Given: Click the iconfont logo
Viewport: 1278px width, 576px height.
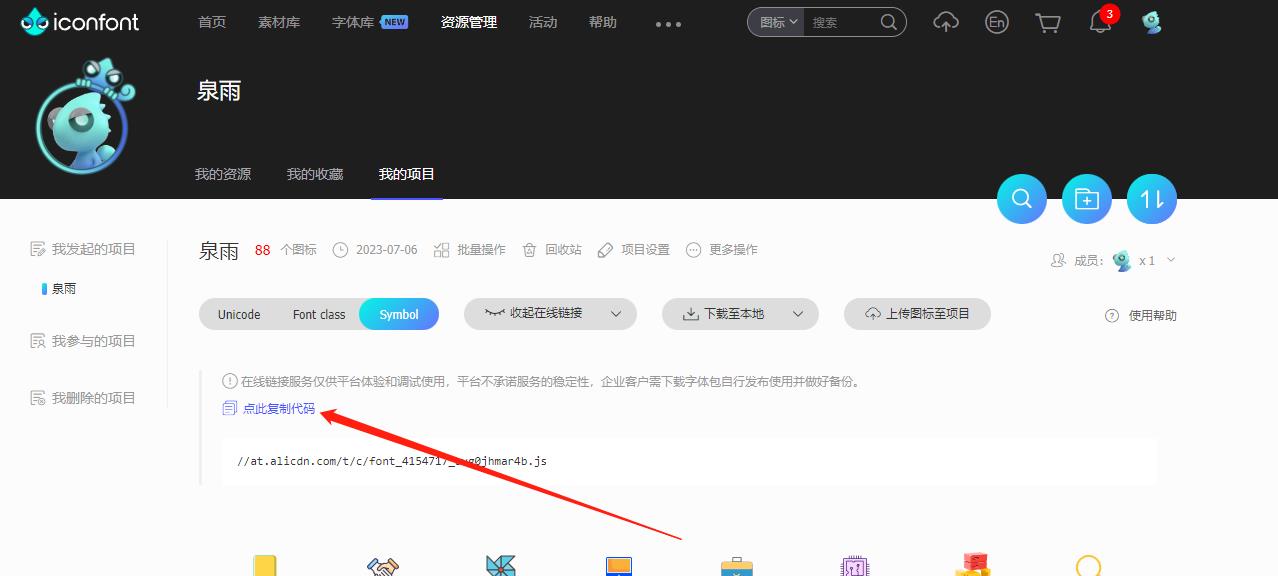Looking at the screenshot, I should click(80, 20).
